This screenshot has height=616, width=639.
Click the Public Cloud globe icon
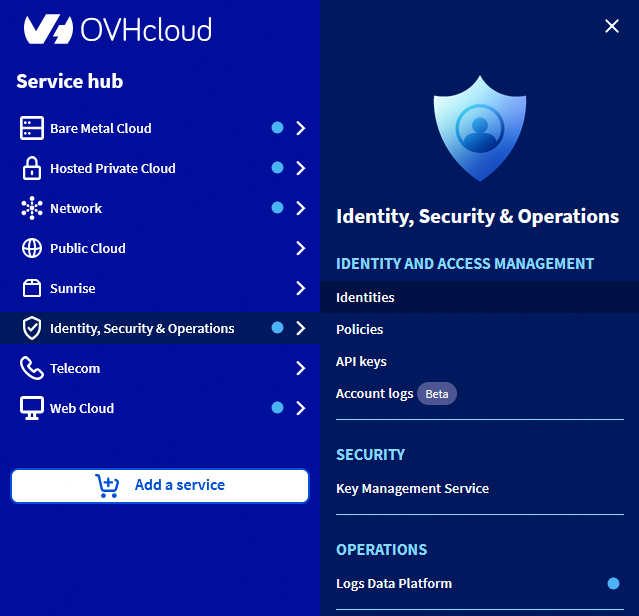(x=32, y=248)
